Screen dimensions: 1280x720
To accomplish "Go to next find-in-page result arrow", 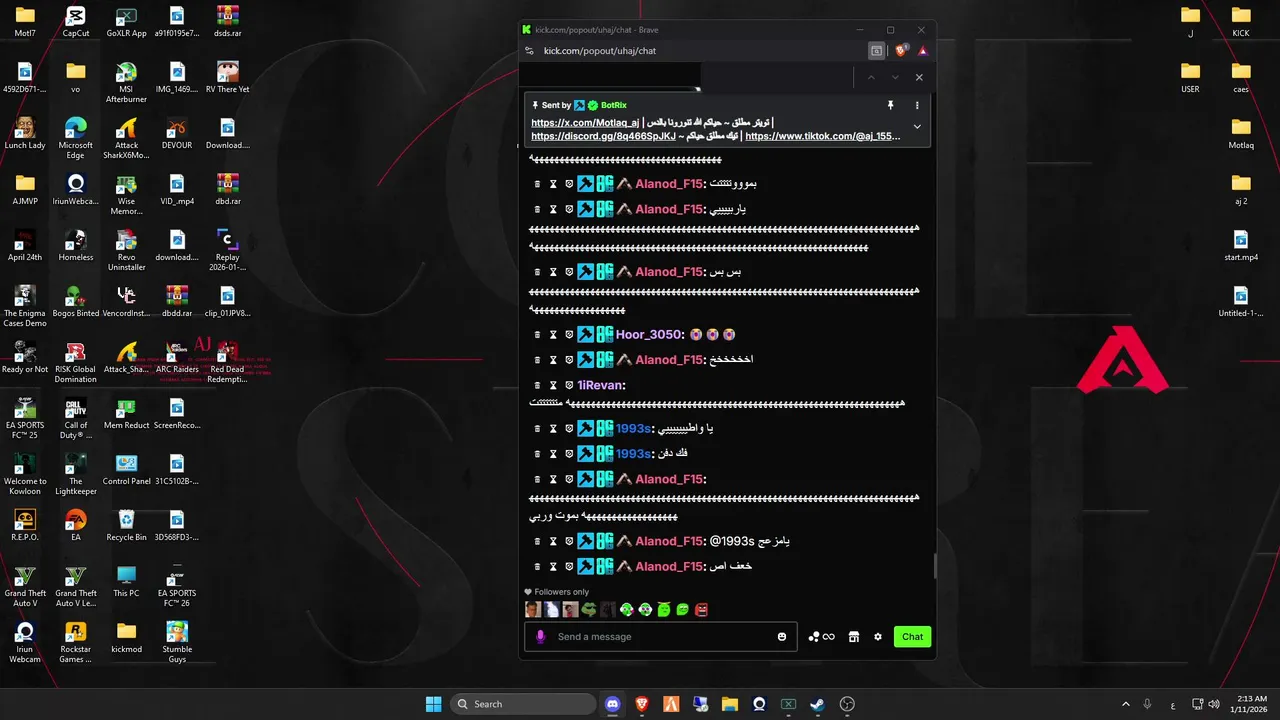I will click(895, 77).
